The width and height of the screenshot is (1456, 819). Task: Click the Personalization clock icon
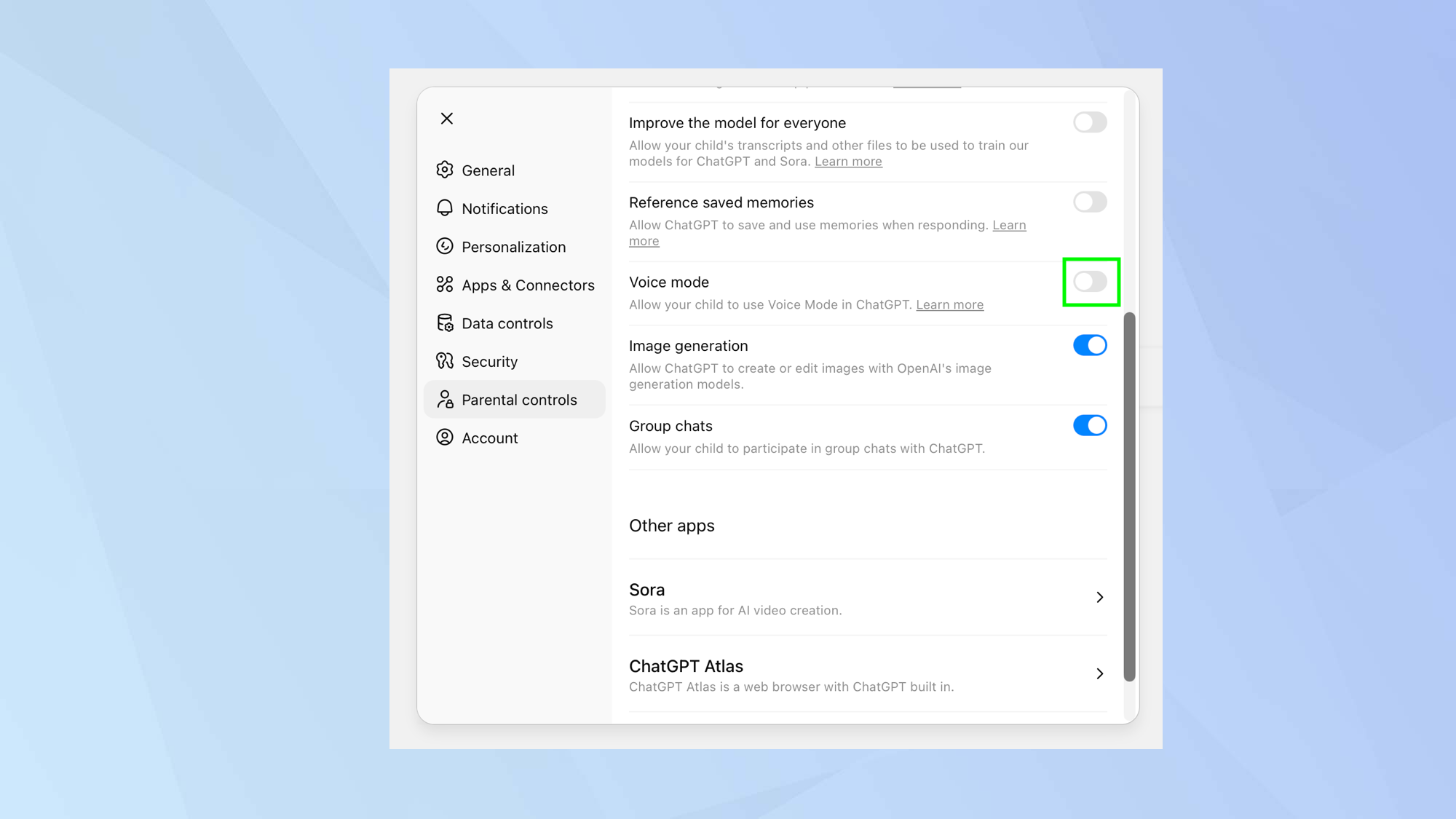[x=445, y=246]
